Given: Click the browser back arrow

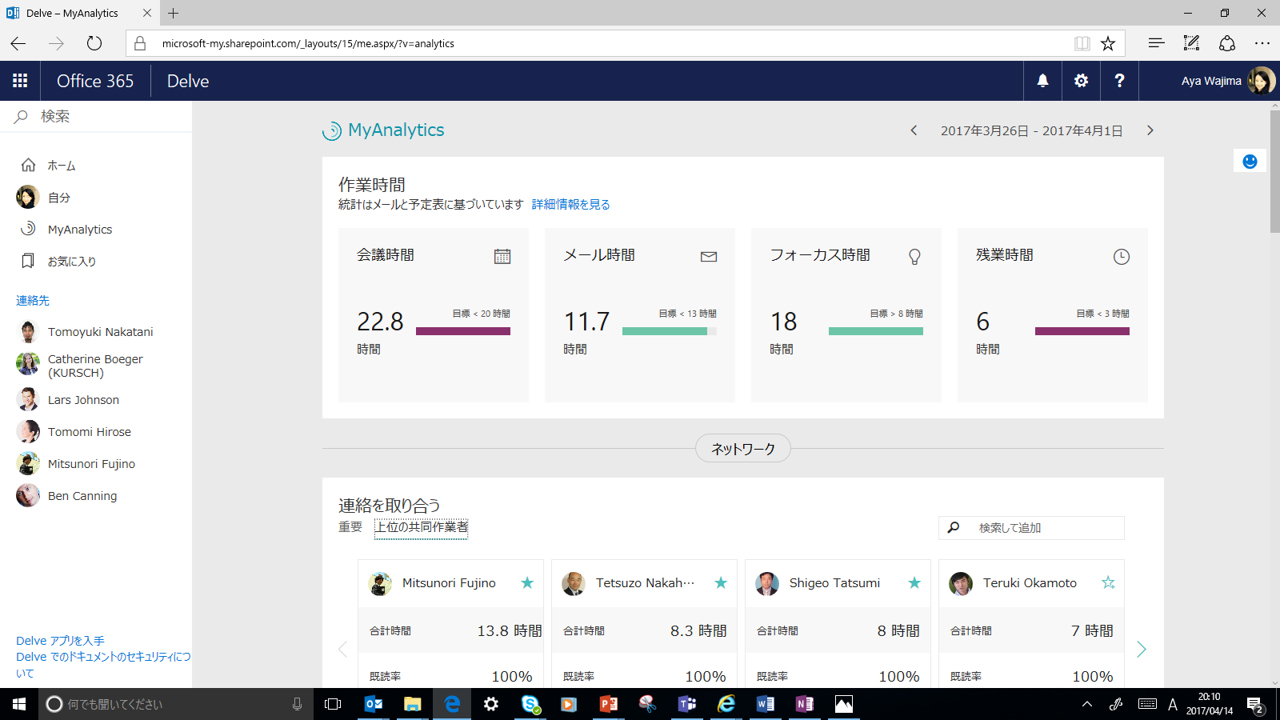Looking at the screenshot, I should (x=18, y=43).
